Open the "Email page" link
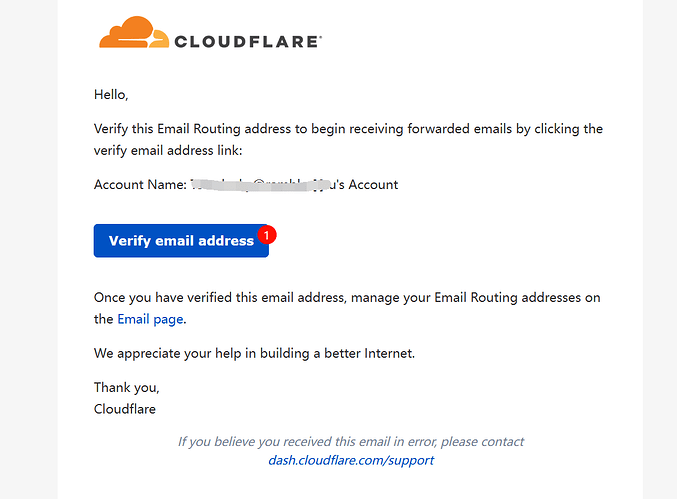 click(150, 319)
